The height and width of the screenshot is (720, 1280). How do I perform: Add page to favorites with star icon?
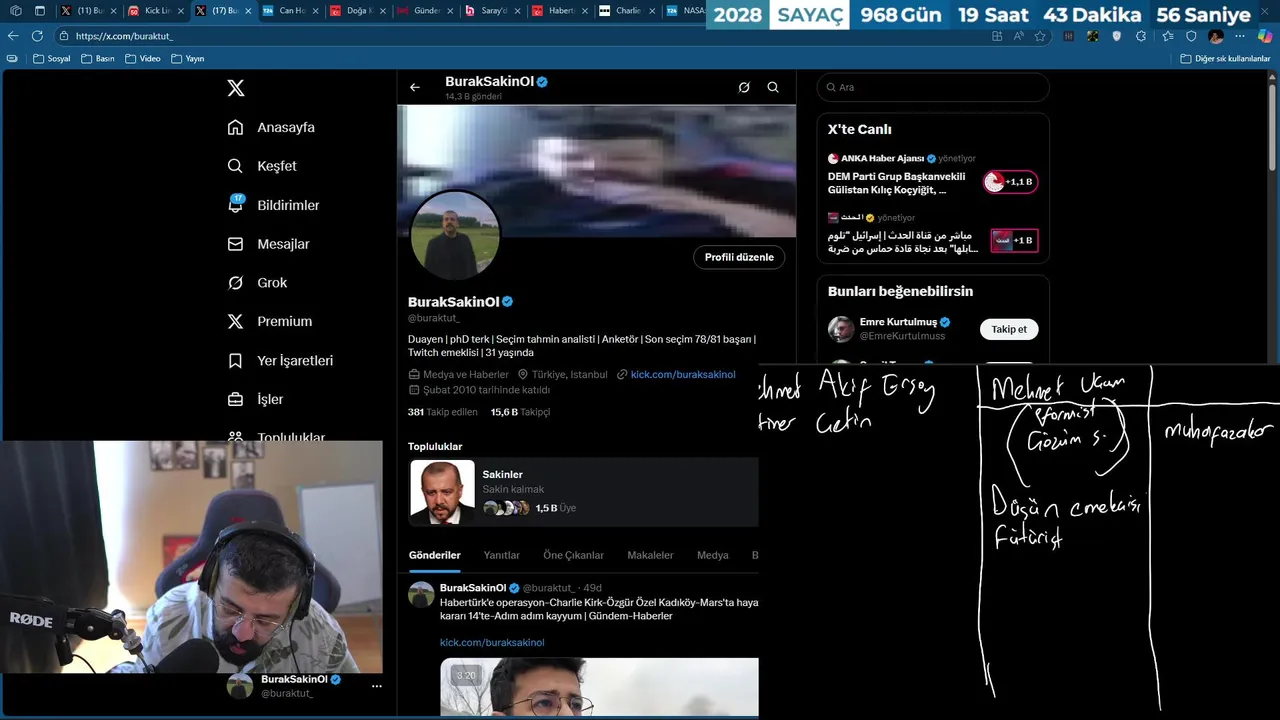pyautogui.click(x=1040, y=36)
